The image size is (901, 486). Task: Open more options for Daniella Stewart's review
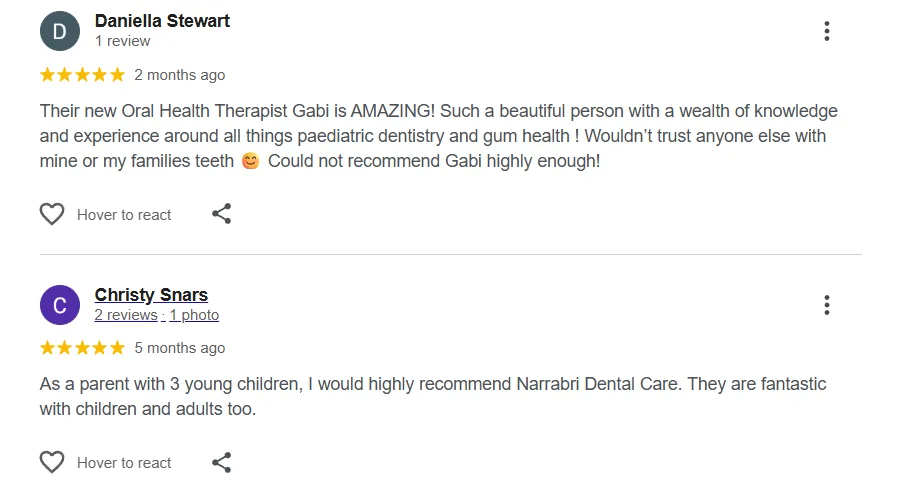pyautogui.click(x=826, y=31)
